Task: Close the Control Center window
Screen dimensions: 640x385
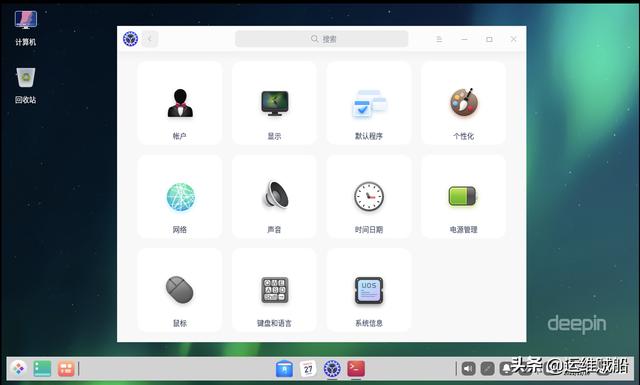Action: [513, 39]
